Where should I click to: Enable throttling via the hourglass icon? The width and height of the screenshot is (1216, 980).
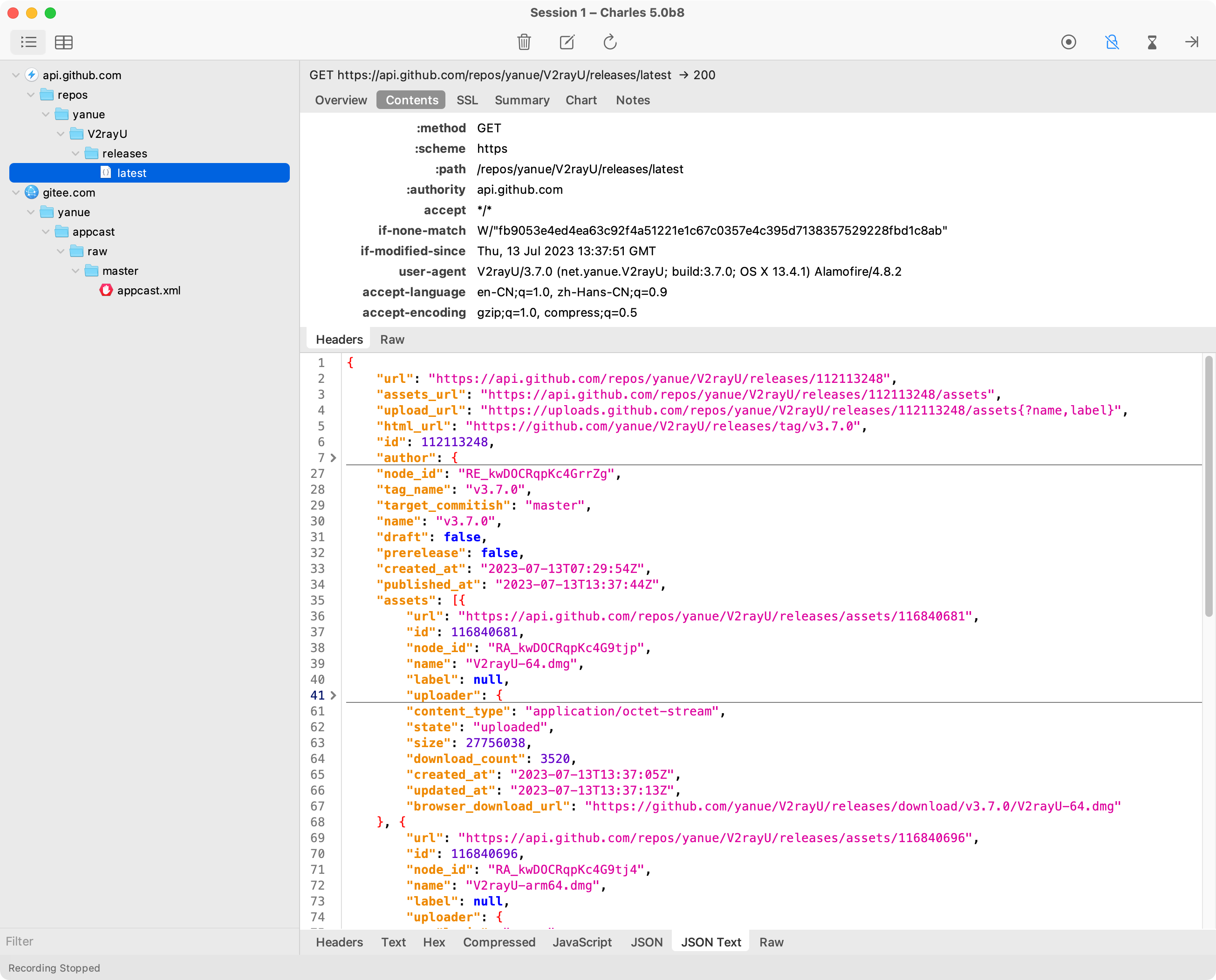[x=1152, y=42]
